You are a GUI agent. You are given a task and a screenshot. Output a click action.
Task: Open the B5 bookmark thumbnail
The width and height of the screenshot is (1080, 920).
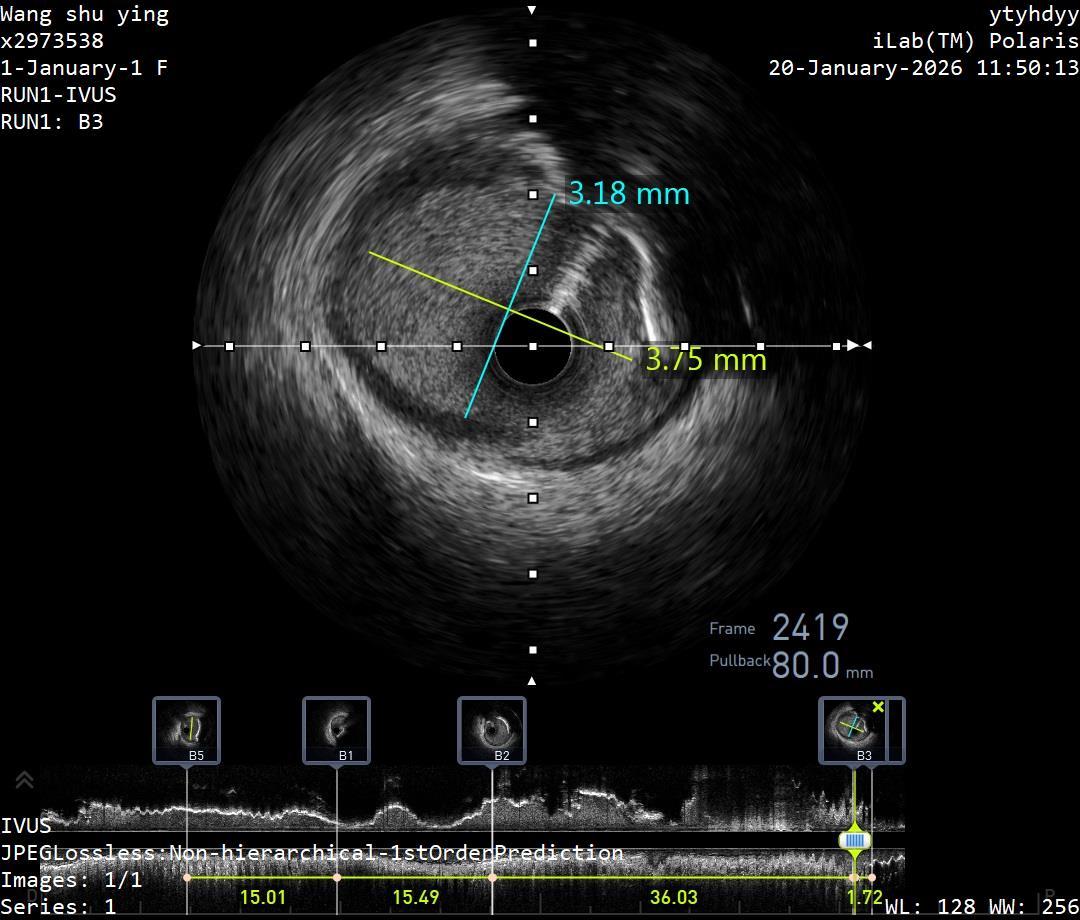click(x=187, y=730)
